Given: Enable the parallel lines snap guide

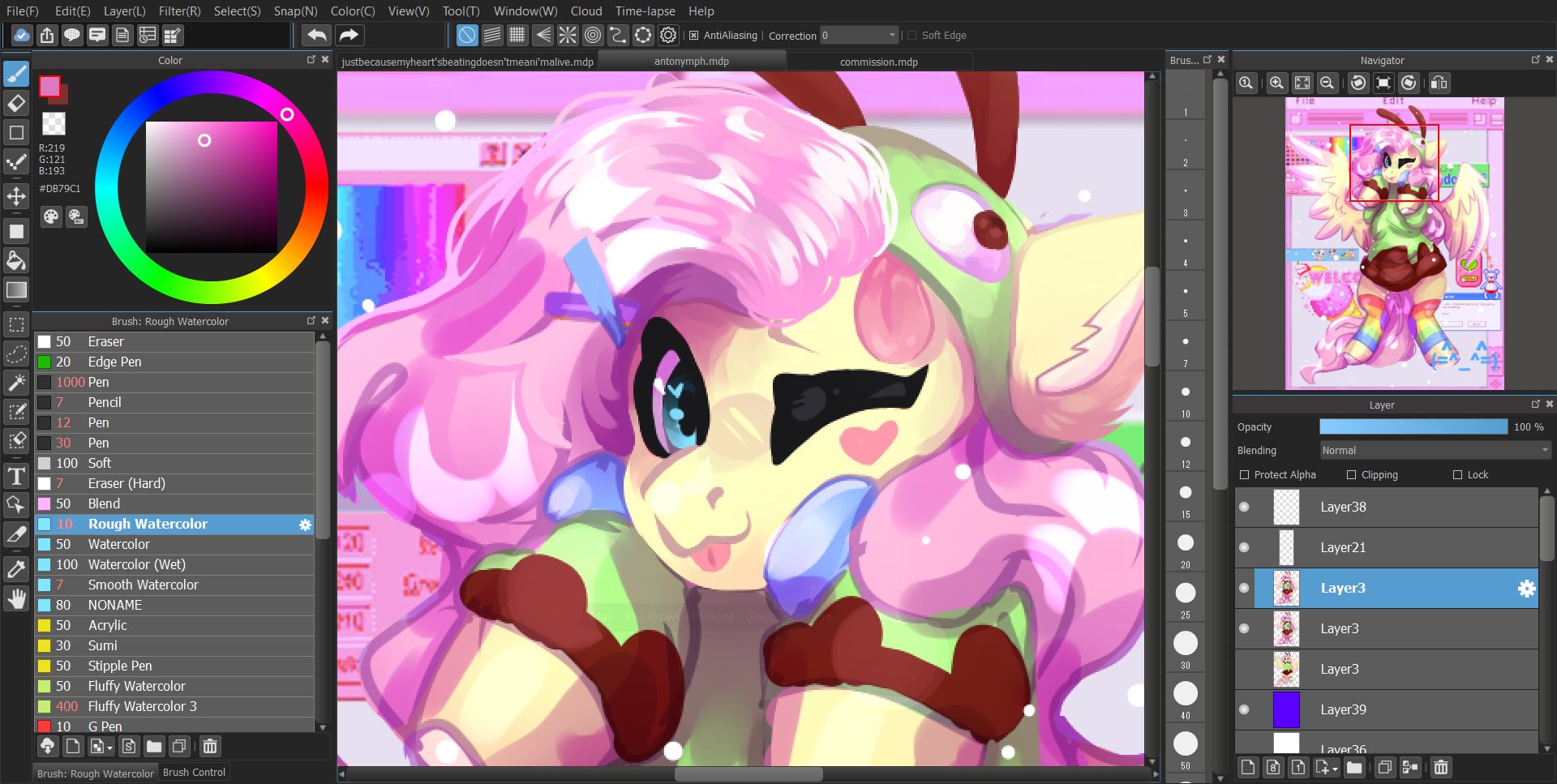Looking at the screenshot, I should pyautogui.click(x=492, y=35).
